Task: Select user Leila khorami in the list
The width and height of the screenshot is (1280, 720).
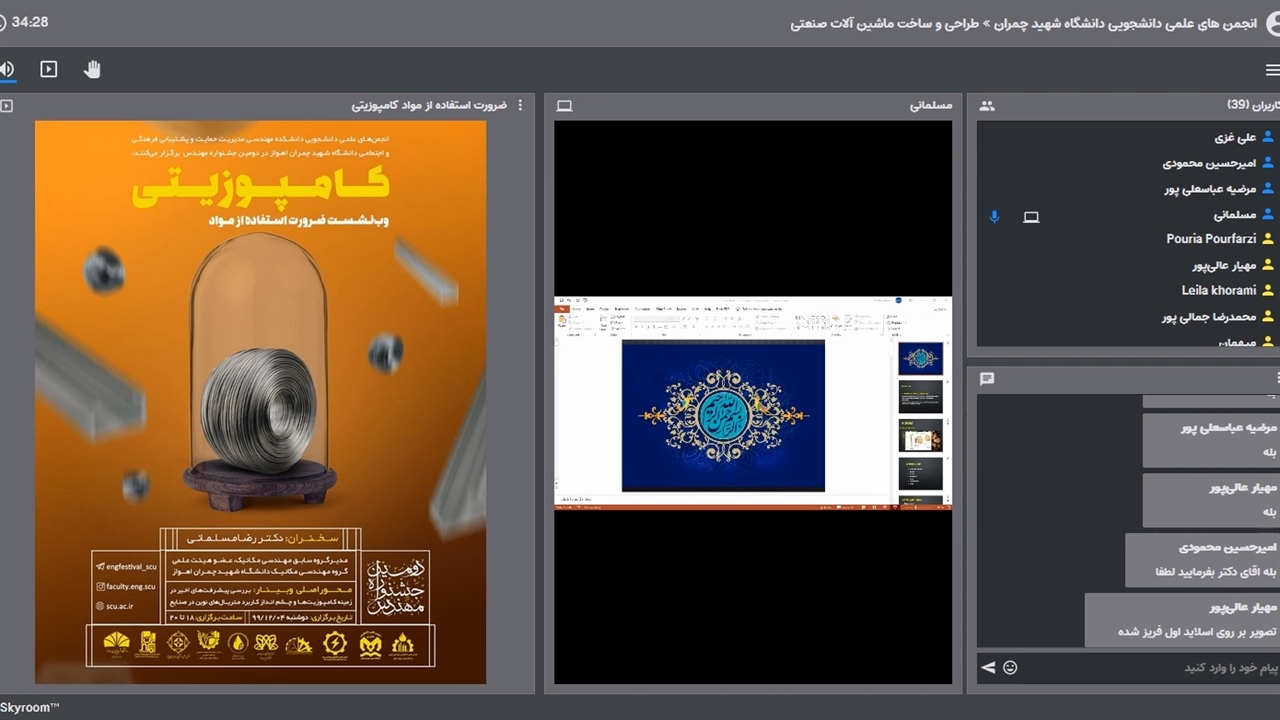Action: click(x=1218, y=290)
